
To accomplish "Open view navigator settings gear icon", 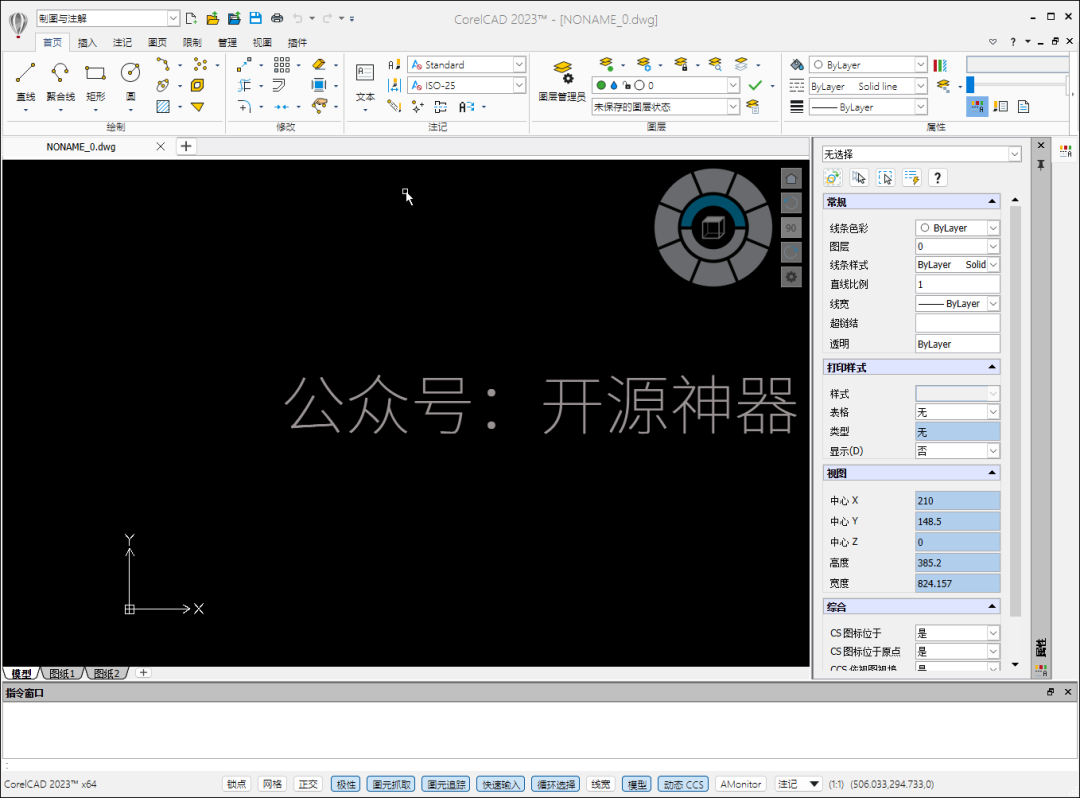I will (x=791, y=277).
